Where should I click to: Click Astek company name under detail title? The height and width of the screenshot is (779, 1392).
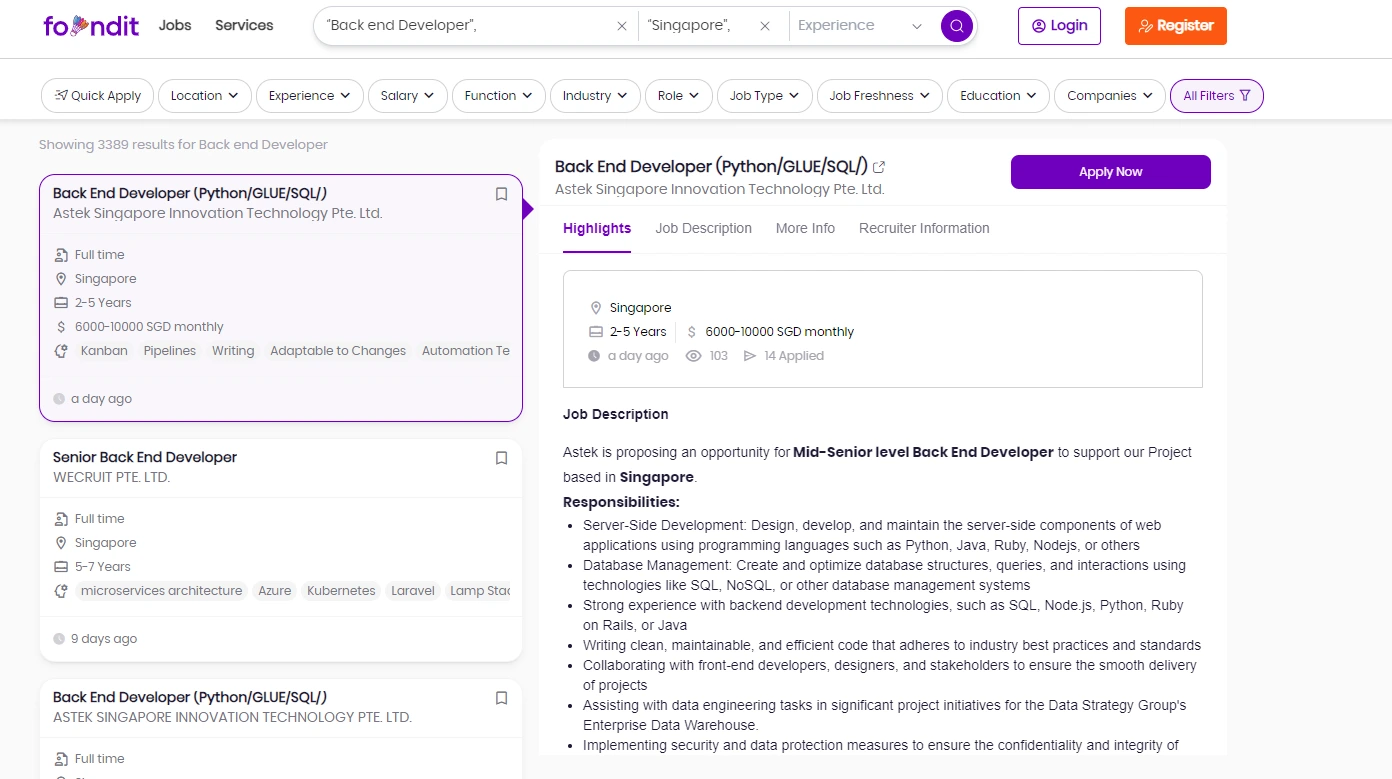pos(720,189)
